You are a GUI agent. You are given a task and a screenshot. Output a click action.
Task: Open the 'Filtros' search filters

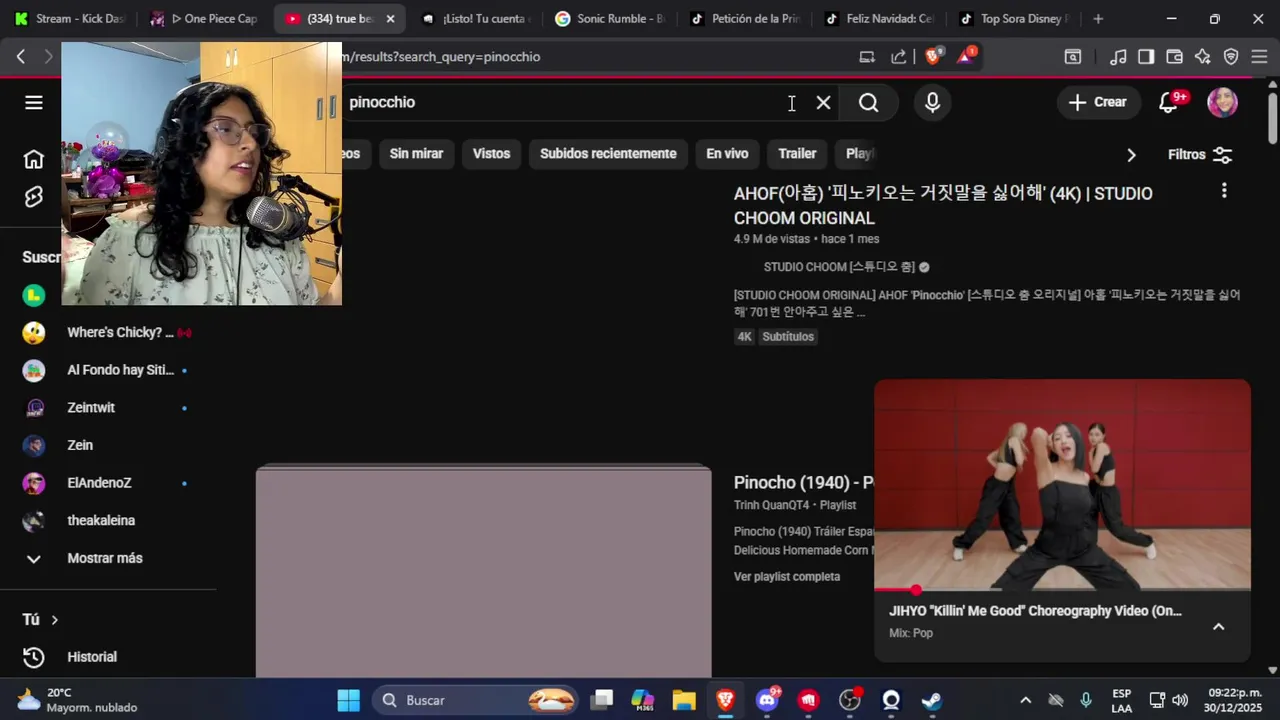click(1200, 155)
